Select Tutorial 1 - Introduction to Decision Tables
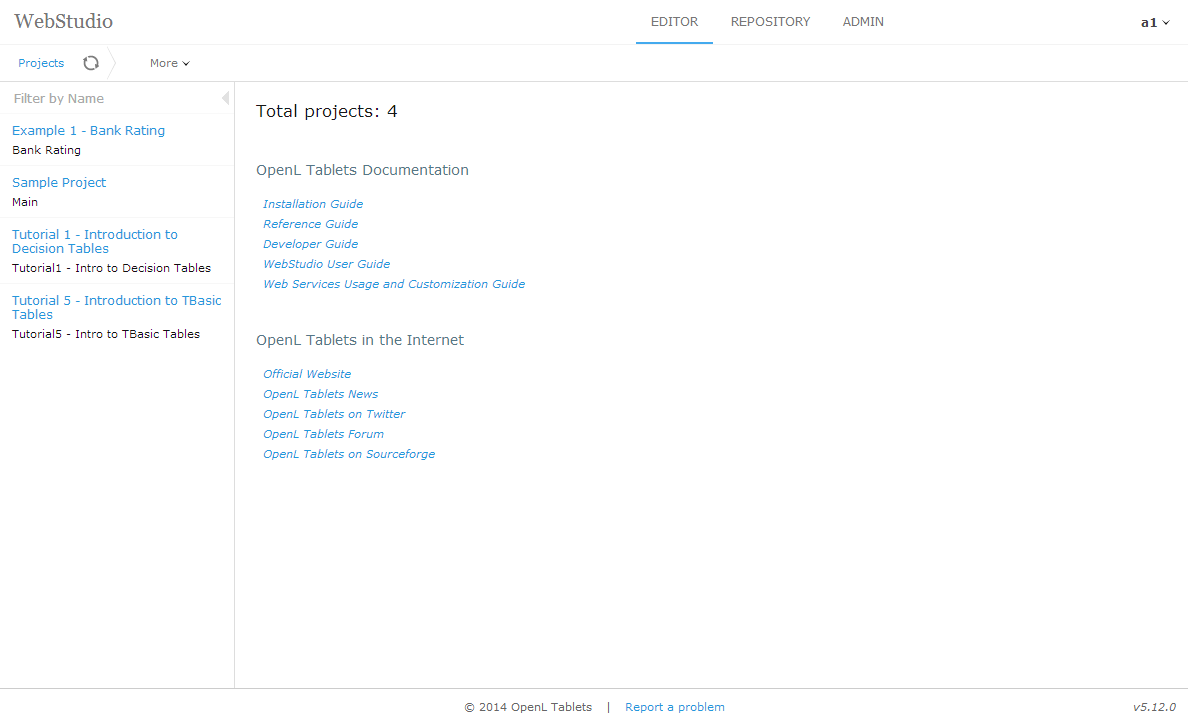The height and width of the screenshot is (722, 1188). pos(94,241)
